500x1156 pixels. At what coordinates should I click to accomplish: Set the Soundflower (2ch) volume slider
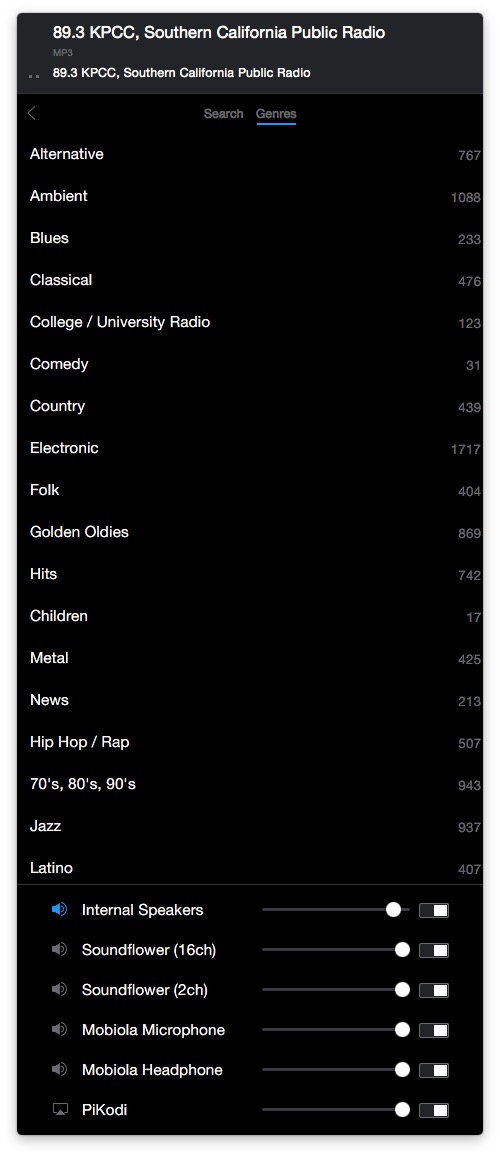(336, 989)
